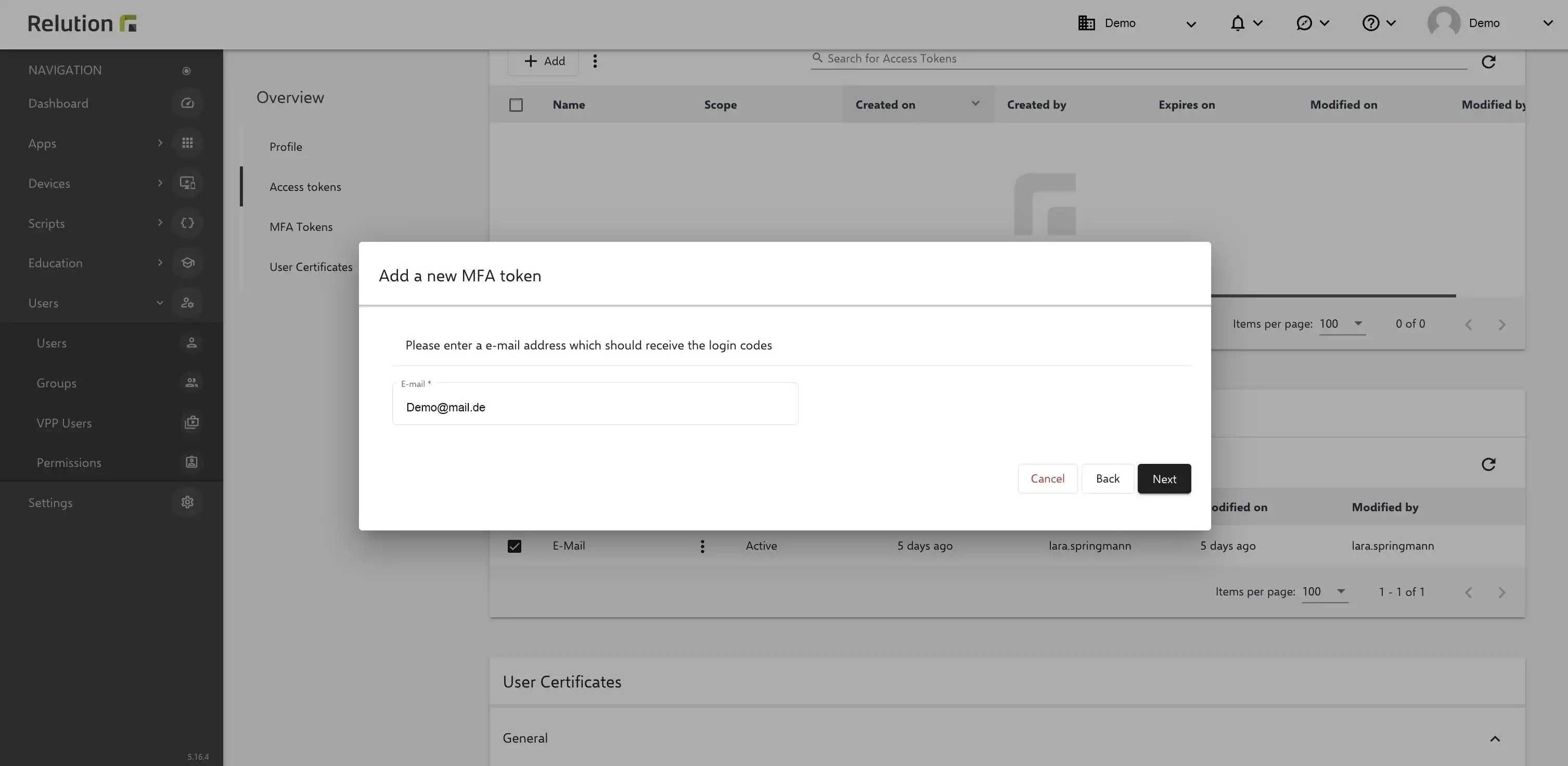Click the Permissions badge icon
This screenshot has width=1568, height=766.
[x=192, y=462]
